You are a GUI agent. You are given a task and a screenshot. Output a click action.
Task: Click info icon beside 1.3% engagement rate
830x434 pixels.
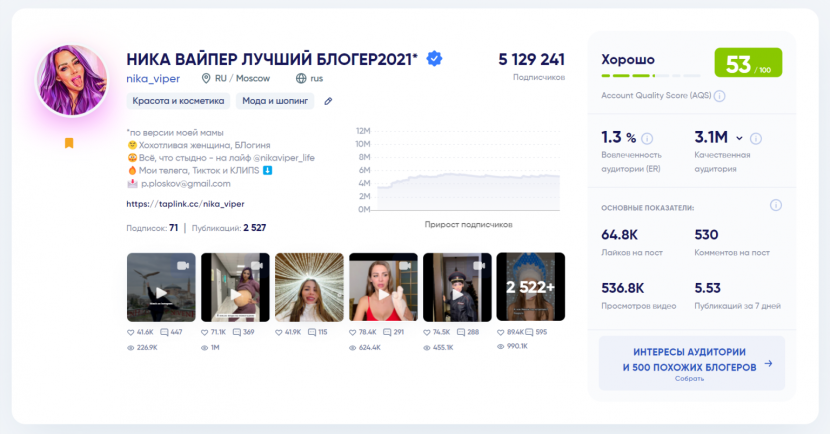pyautogui.click(x=647, y=139)
